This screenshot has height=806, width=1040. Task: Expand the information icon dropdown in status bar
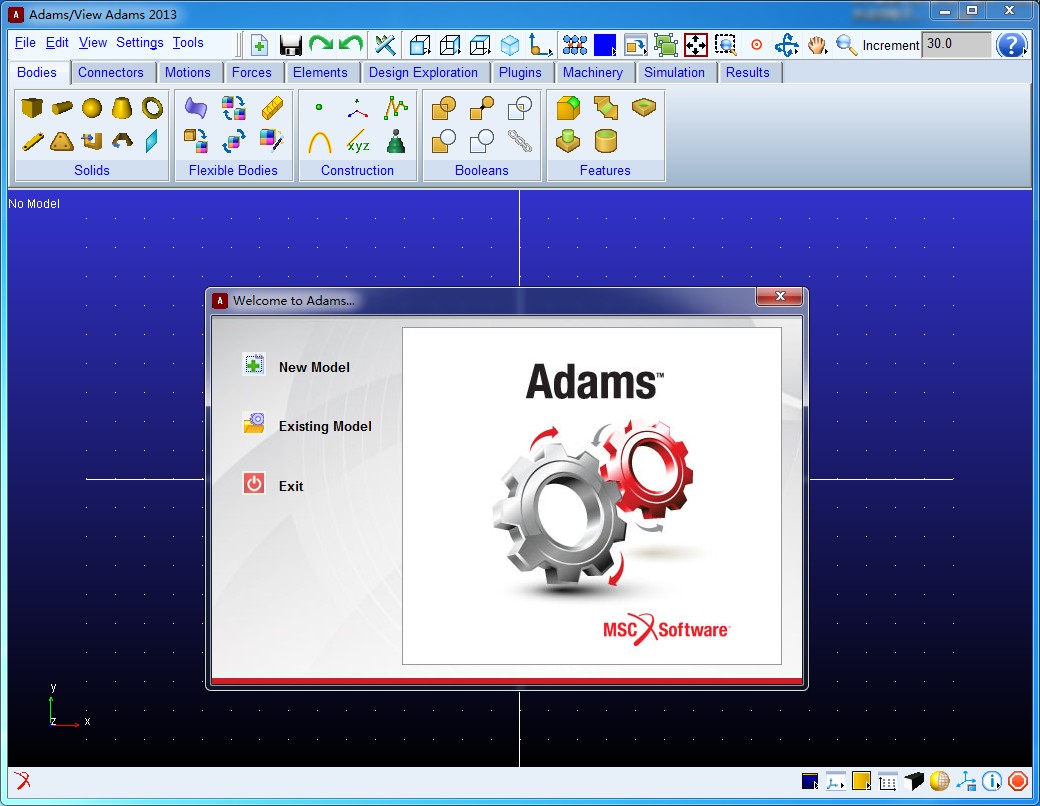(x=992, y=781)
